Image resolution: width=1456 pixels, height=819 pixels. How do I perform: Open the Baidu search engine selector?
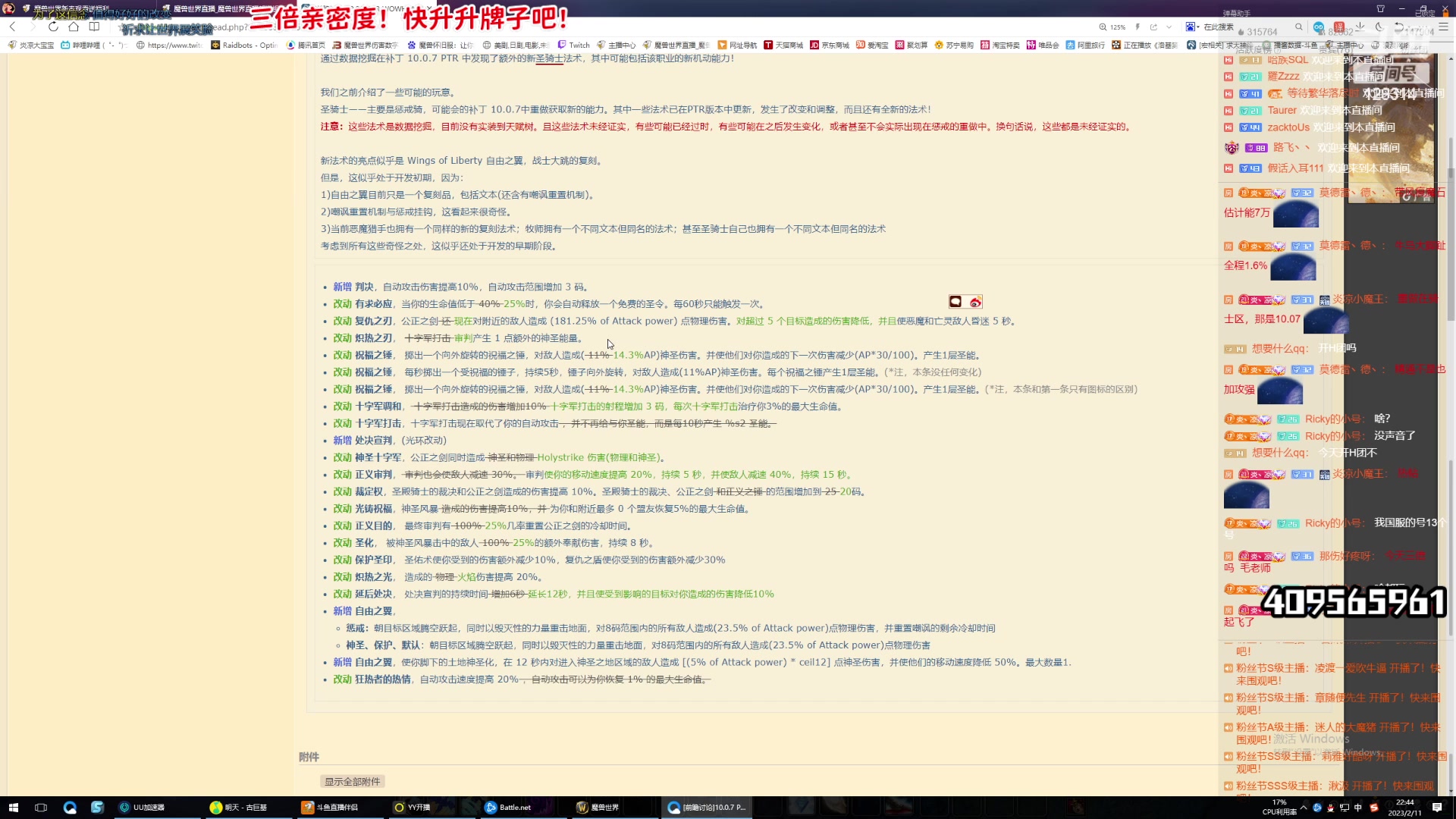[x=1191, y=27]
